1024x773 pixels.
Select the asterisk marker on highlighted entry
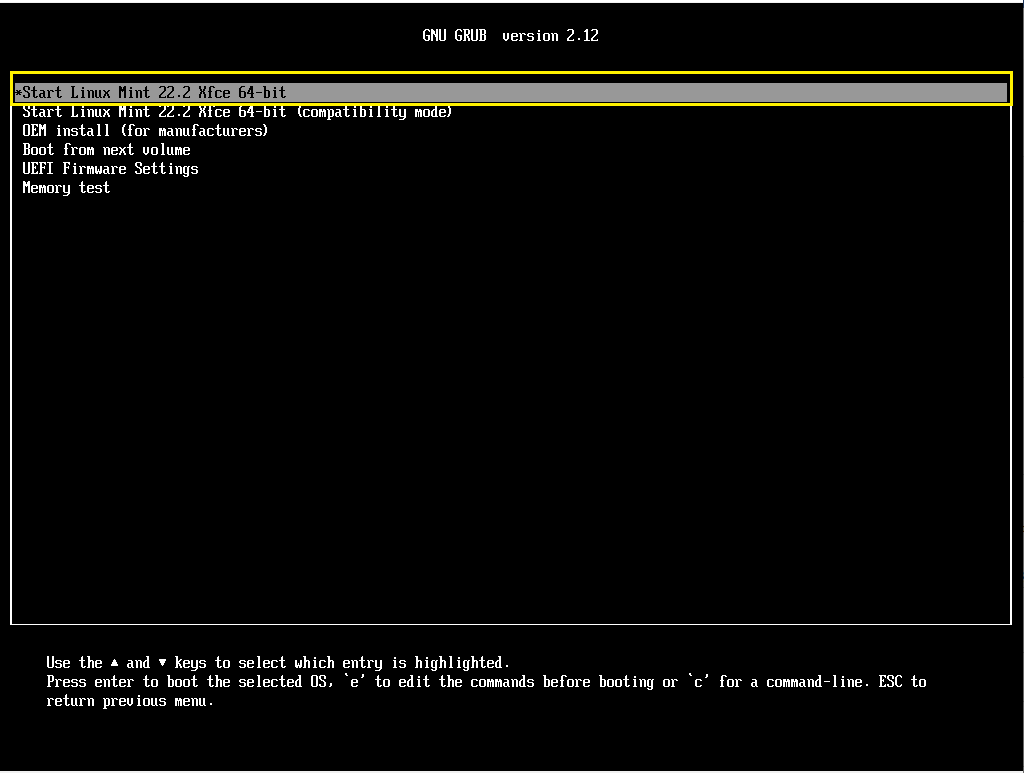click(17, 92)
